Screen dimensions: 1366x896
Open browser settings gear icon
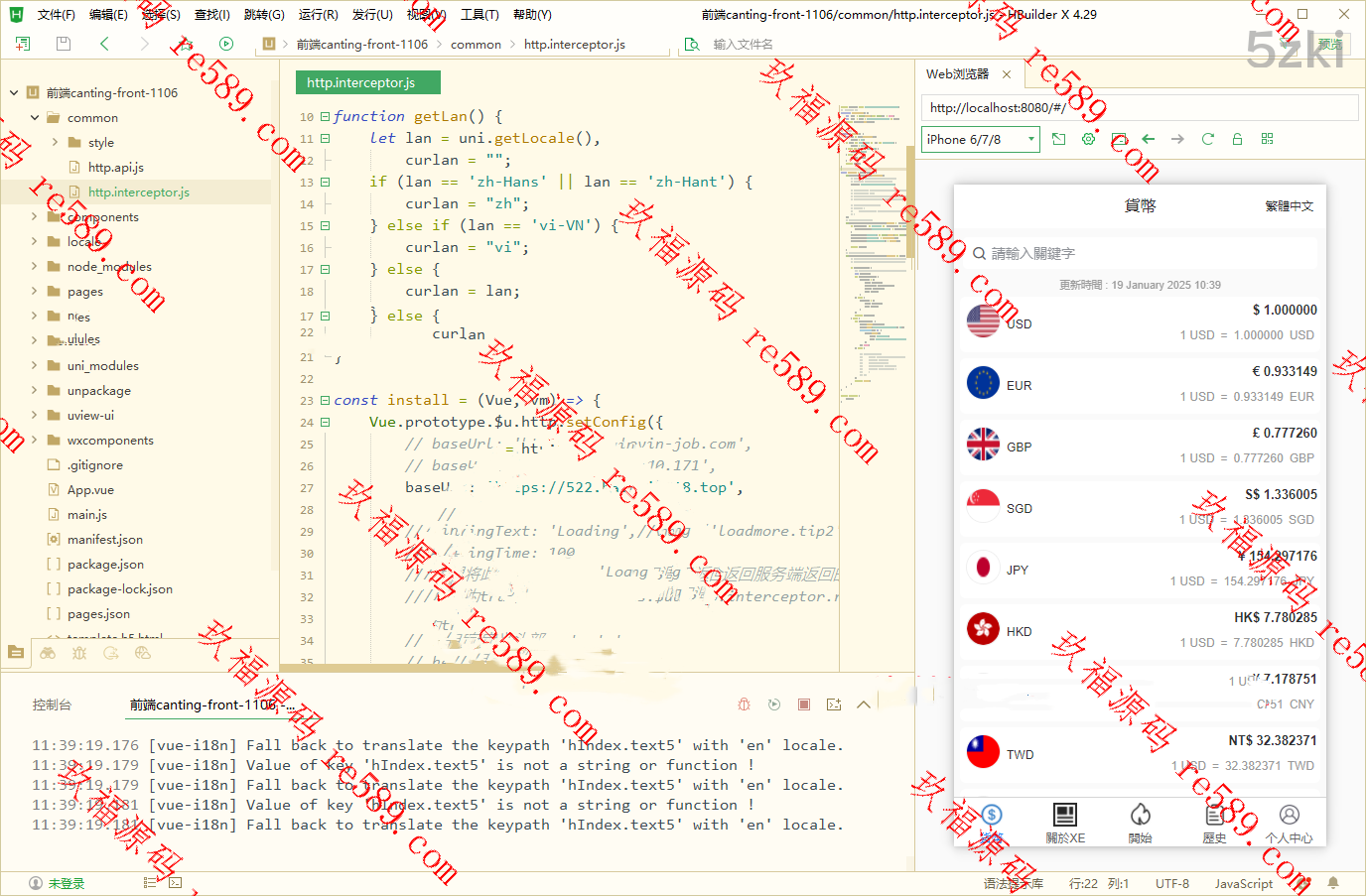[x=1089, y=139]
